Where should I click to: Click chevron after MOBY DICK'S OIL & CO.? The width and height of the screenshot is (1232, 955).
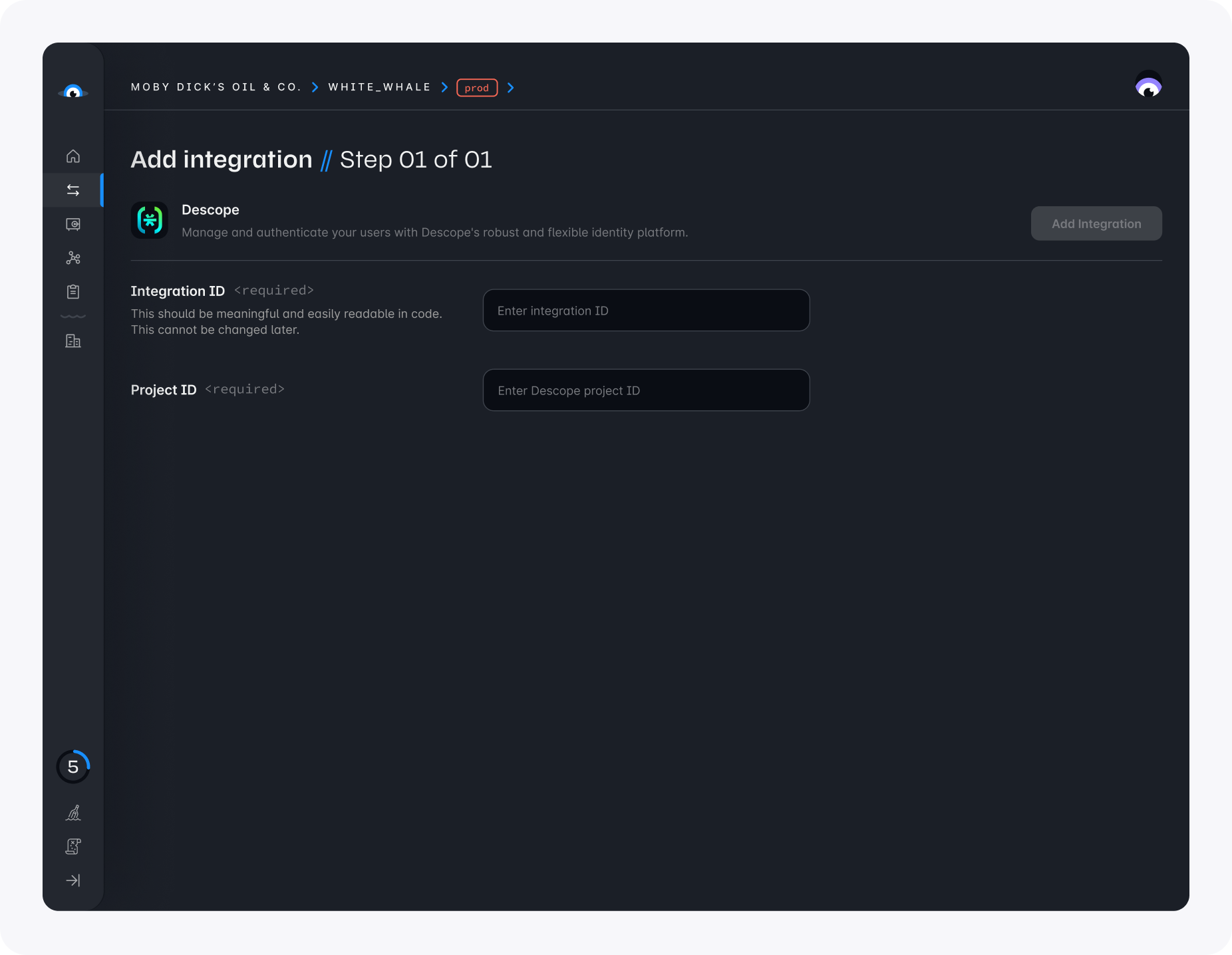pyautogui.click(x=315, y=87)
